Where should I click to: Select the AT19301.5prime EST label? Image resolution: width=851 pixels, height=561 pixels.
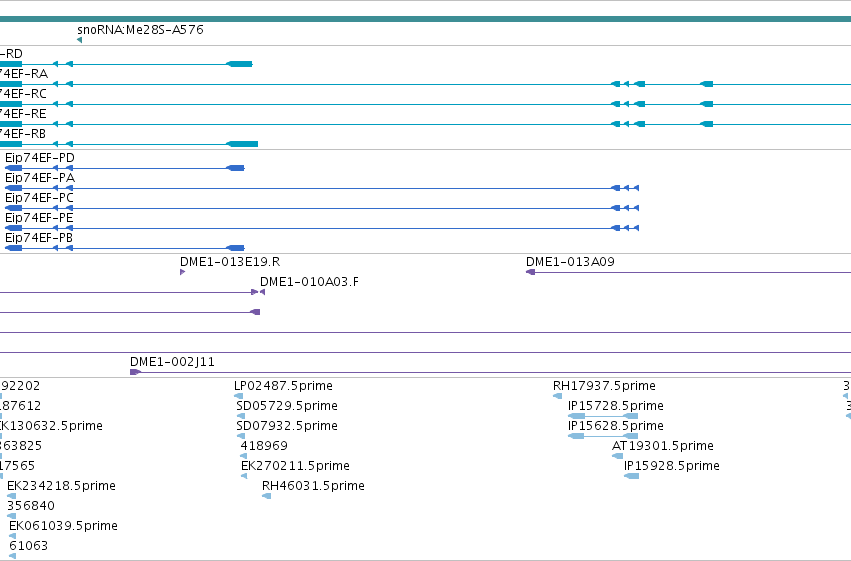coord(663,446)
